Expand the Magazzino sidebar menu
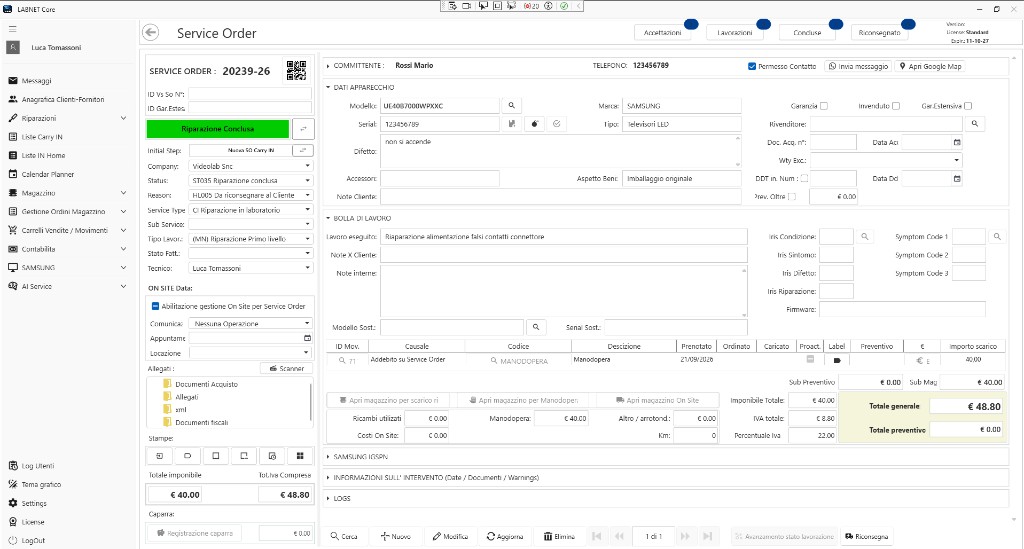Viewport: 1024px width, 549px height. click(x=68, y=193)
